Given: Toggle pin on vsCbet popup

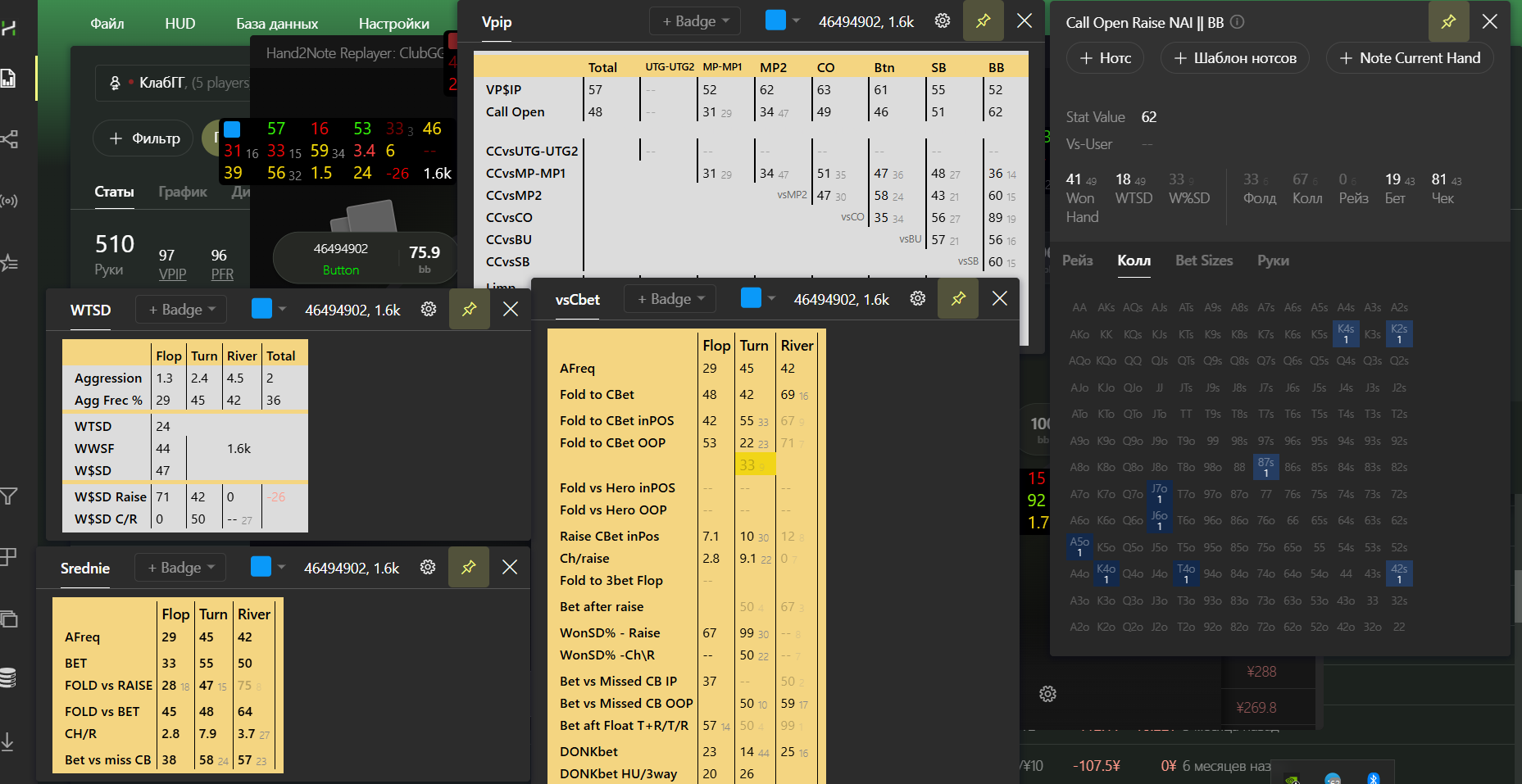Looking at the screenshot, I should (958, 299).
